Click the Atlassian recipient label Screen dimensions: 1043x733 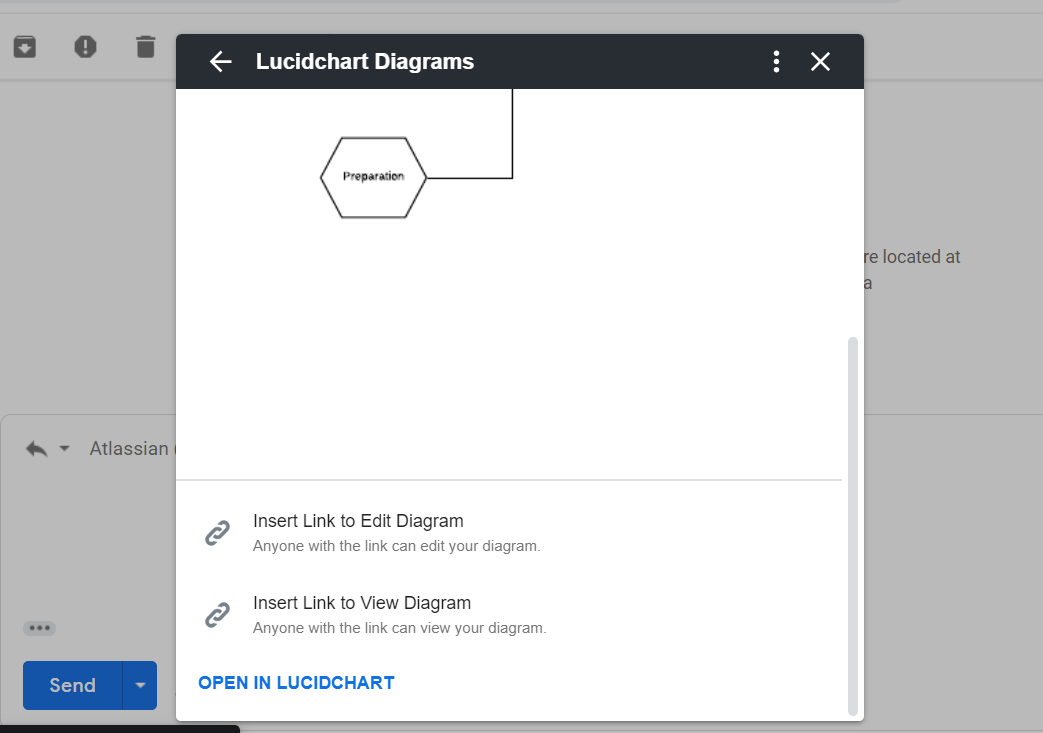(x=131, y=448)
